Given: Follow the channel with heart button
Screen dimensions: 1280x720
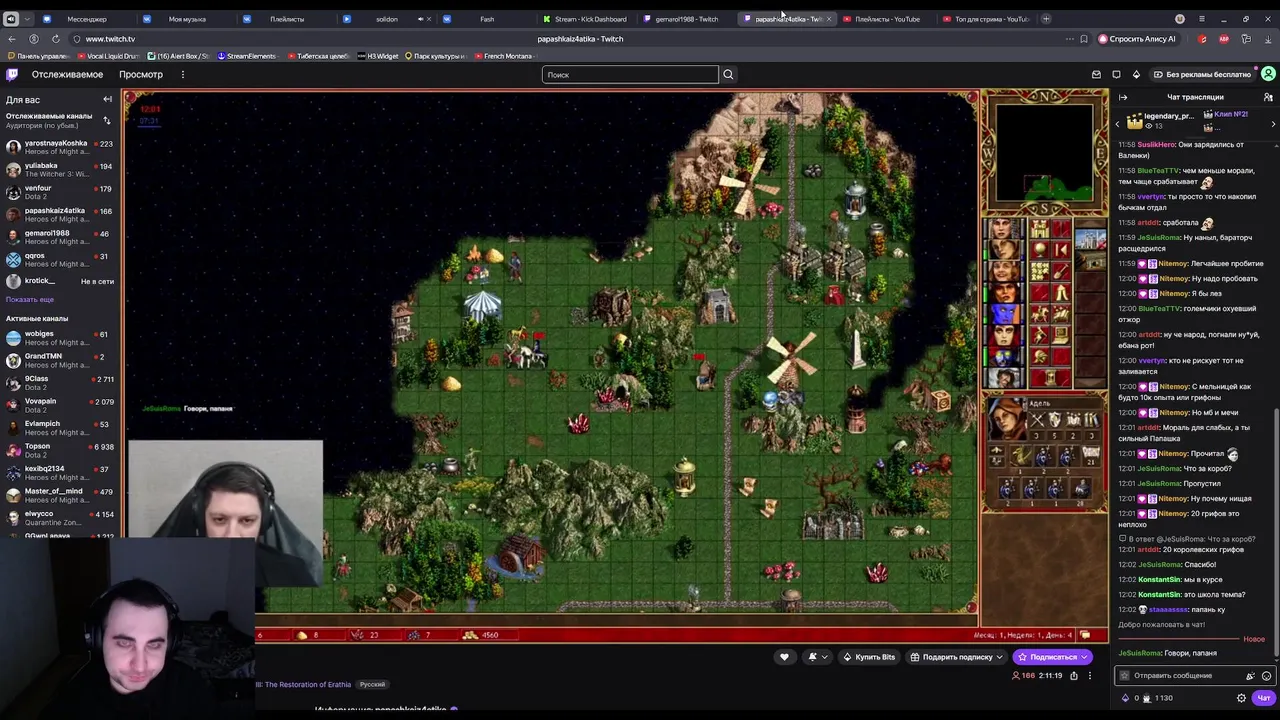Looking at the screenshot, I should (784, 657).
